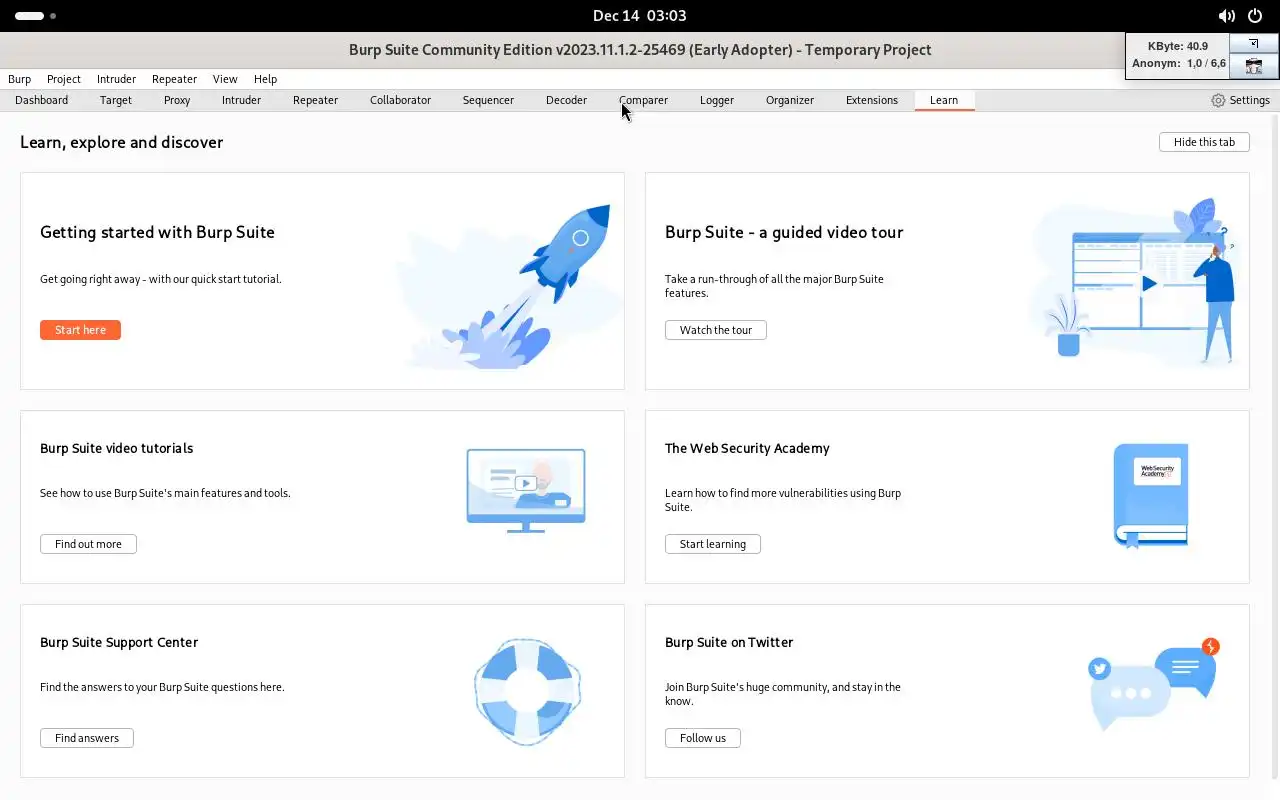
Task: Open the Intruder menu in menu bar
Action: coord(116,79)
